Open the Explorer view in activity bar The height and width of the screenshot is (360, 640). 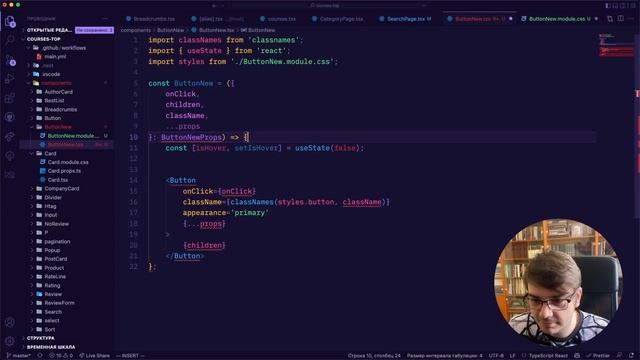click(x=10, y=21)
